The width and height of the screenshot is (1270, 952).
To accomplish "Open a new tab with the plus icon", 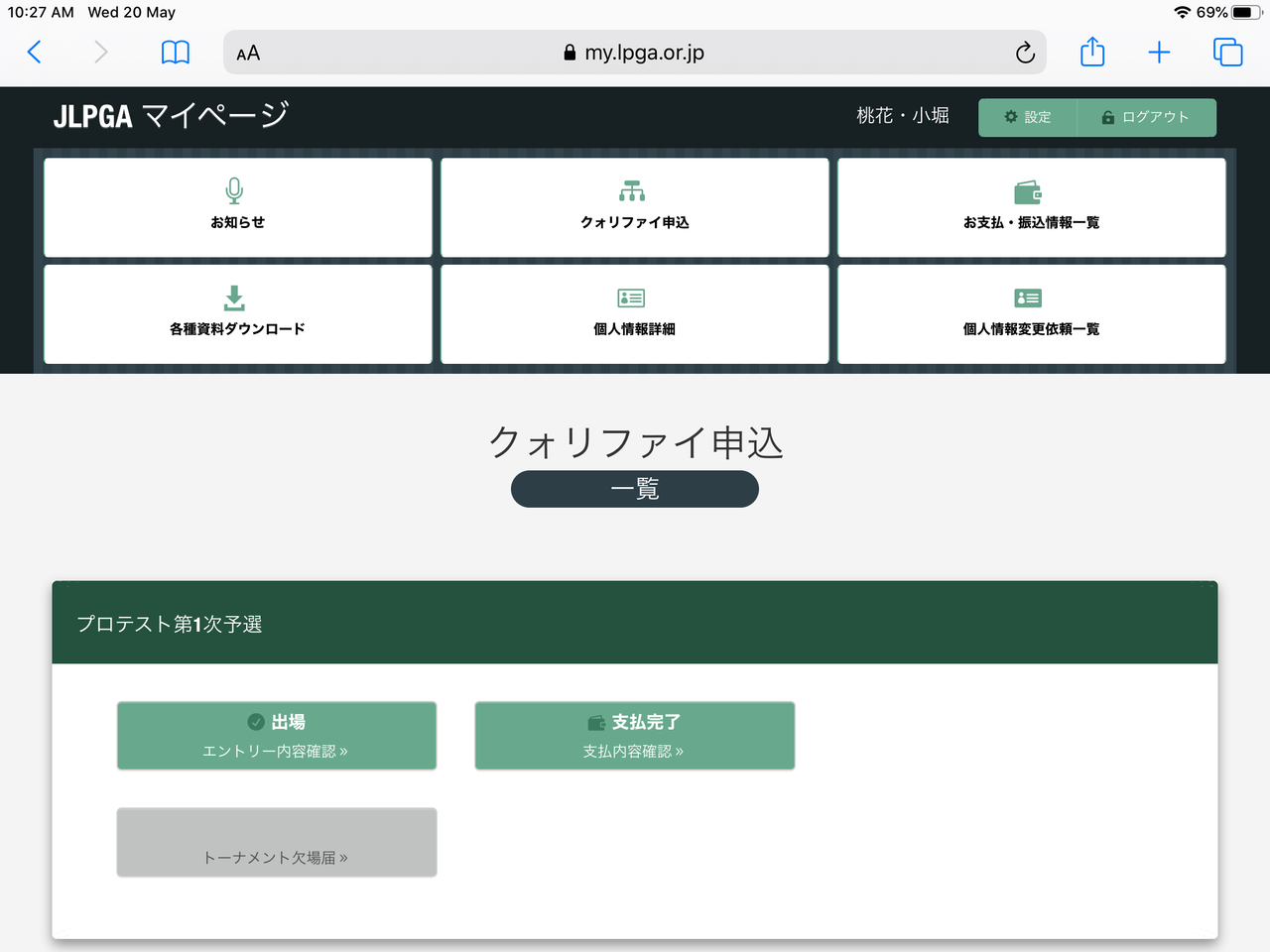I will coord(1159,53).
